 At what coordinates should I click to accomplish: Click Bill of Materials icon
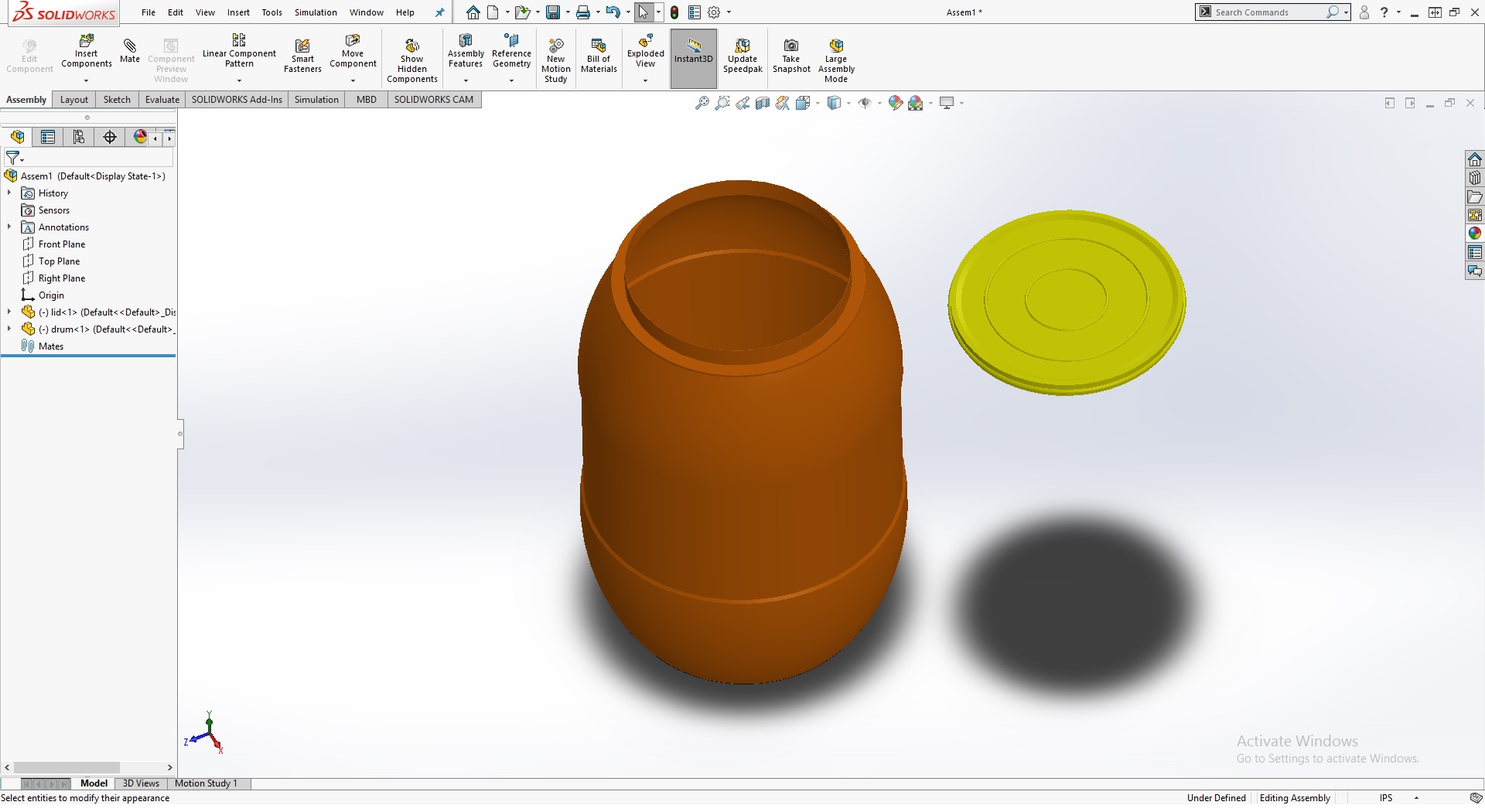599,46
